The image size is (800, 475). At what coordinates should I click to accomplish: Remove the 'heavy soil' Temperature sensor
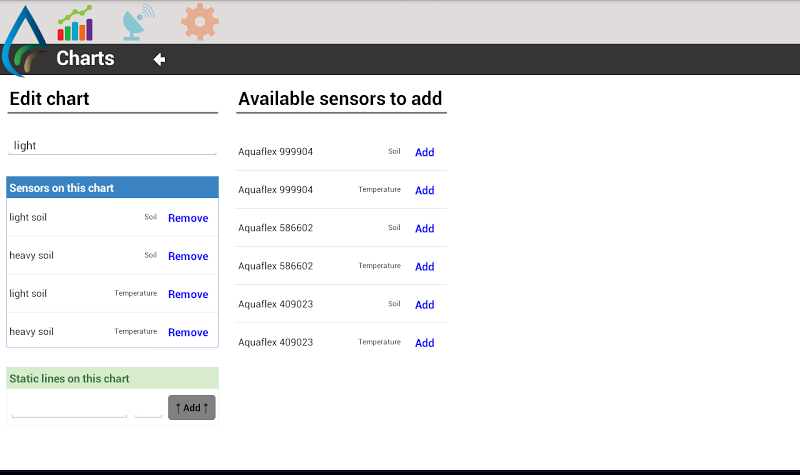click(x=188, y=332)
